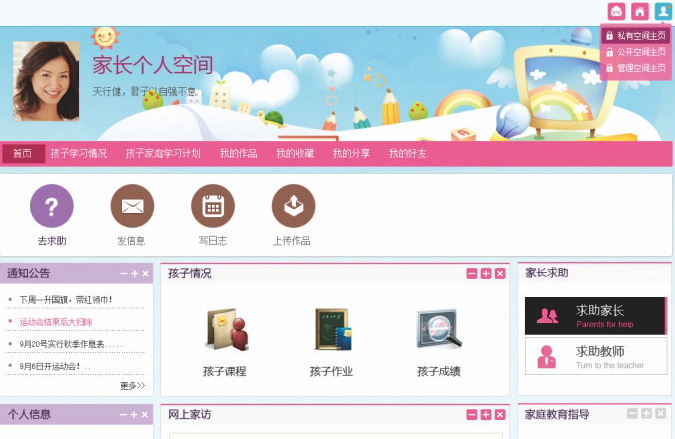Open the mail envelope icon at top
Image resolution: width=675 pixels, height=439 pixels.
pos(616,11)
